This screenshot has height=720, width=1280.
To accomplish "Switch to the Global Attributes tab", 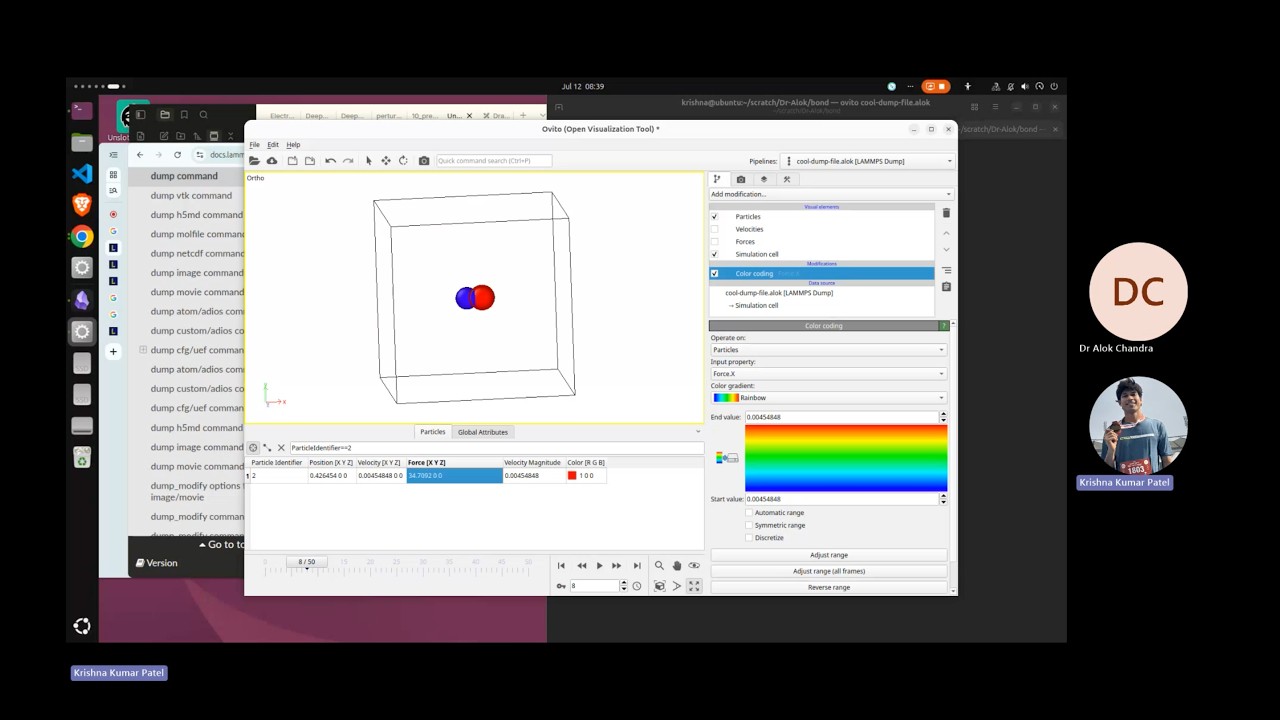I will tap(483, 432).
